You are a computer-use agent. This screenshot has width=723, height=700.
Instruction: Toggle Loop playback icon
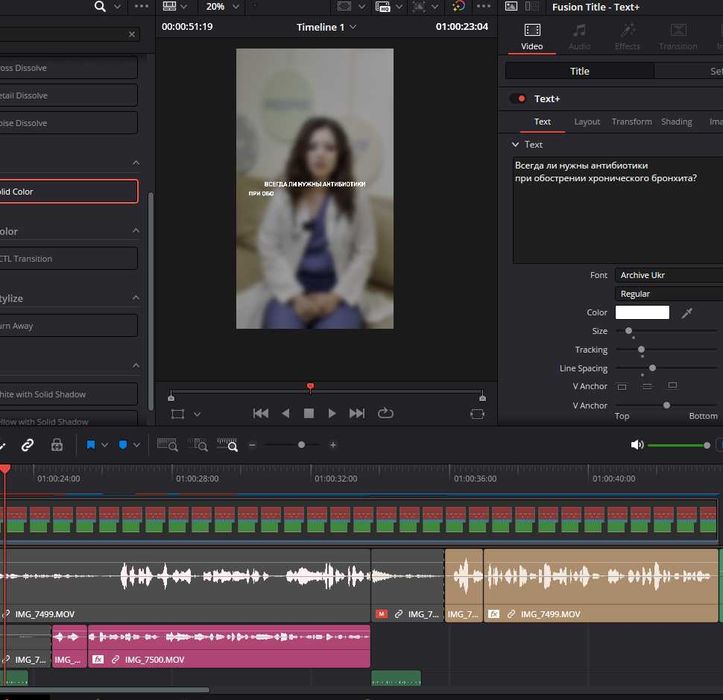click(385, 413)
